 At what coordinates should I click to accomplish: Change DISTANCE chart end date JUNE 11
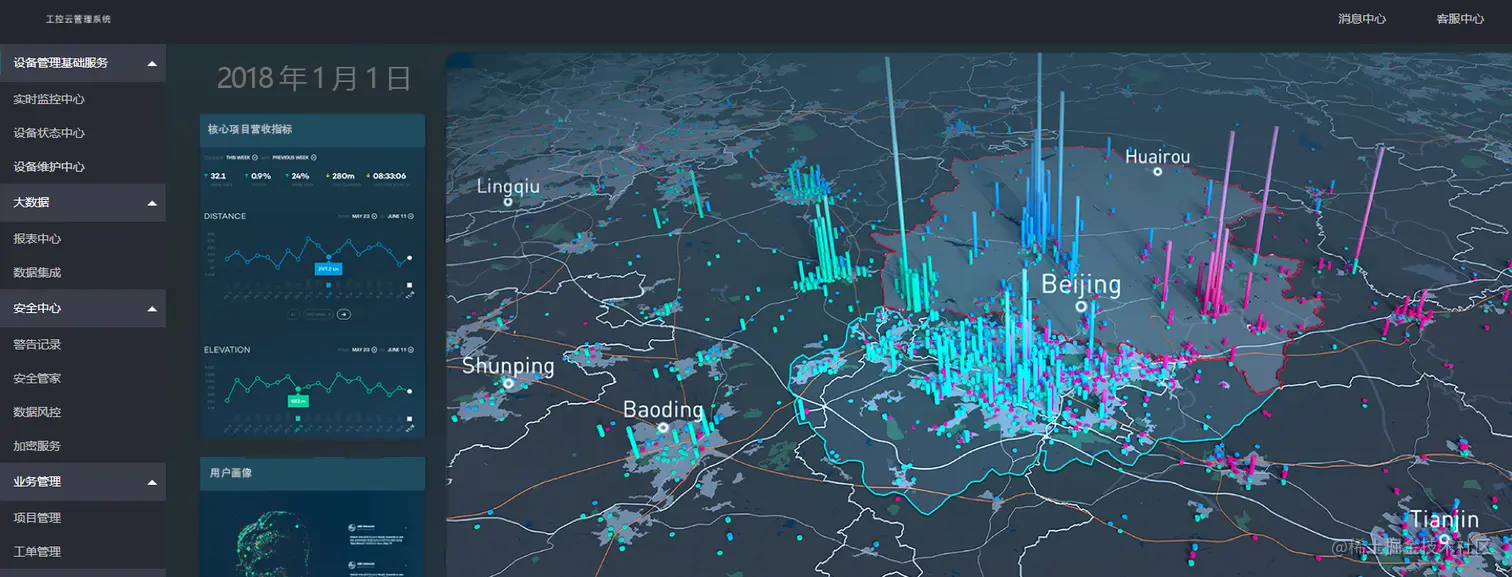400,216
